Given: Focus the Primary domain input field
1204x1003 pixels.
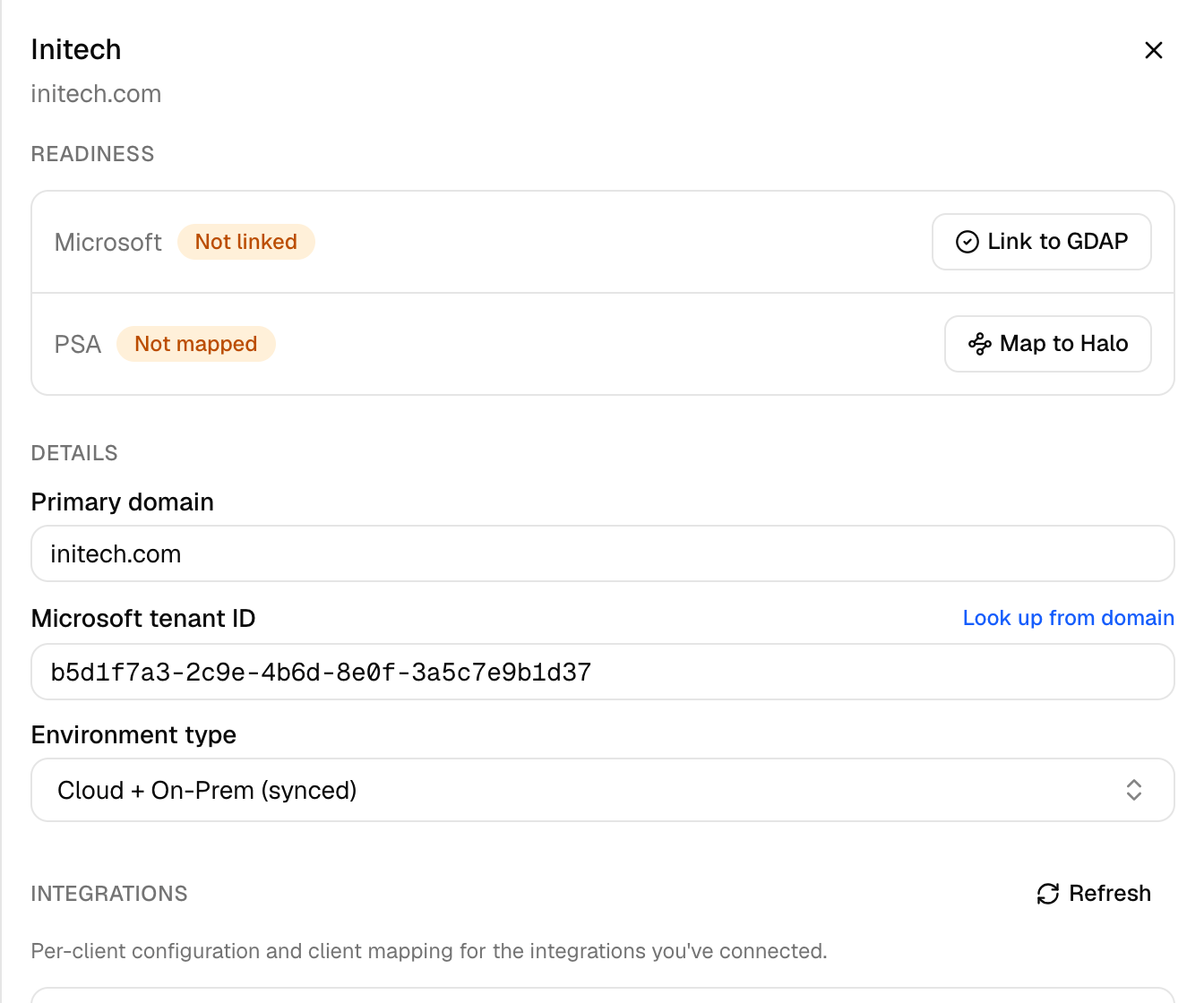Looking at the screenshot, I should (x=602, y=553).
